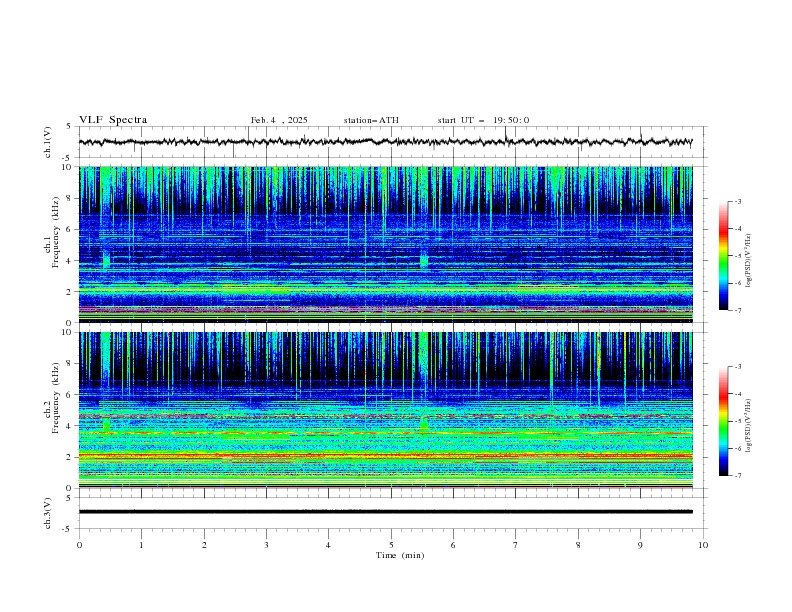The width and height of the screenshot is (792, 612).
Task: Click time axis tick label "8"
Action: point(578,545)
